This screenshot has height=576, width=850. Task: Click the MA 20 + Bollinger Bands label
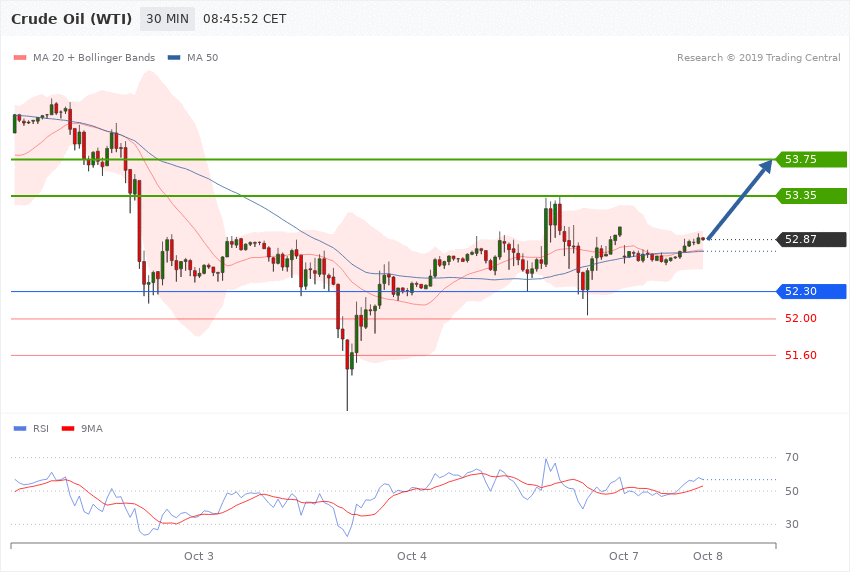94,57
